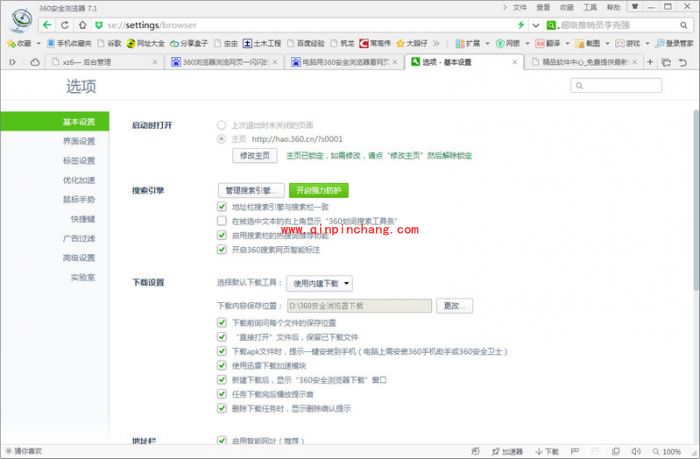Click the 修改主页 button
This screenshot has width=700, height=459.
[255, 155]
